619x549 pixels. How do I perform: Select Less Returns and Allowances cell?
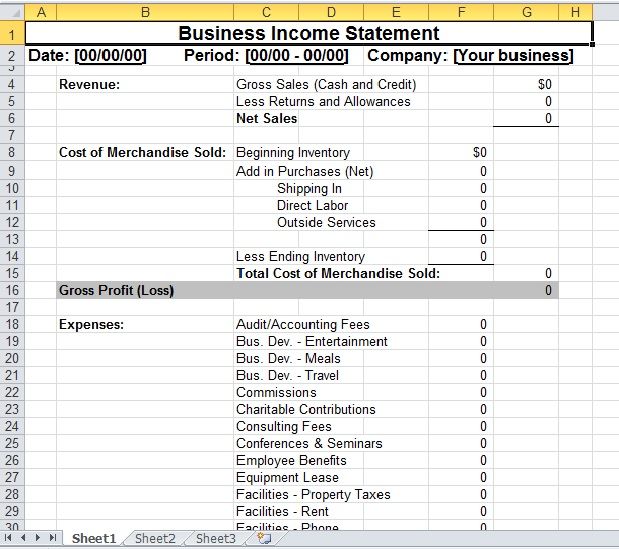(x=323, y=101)
